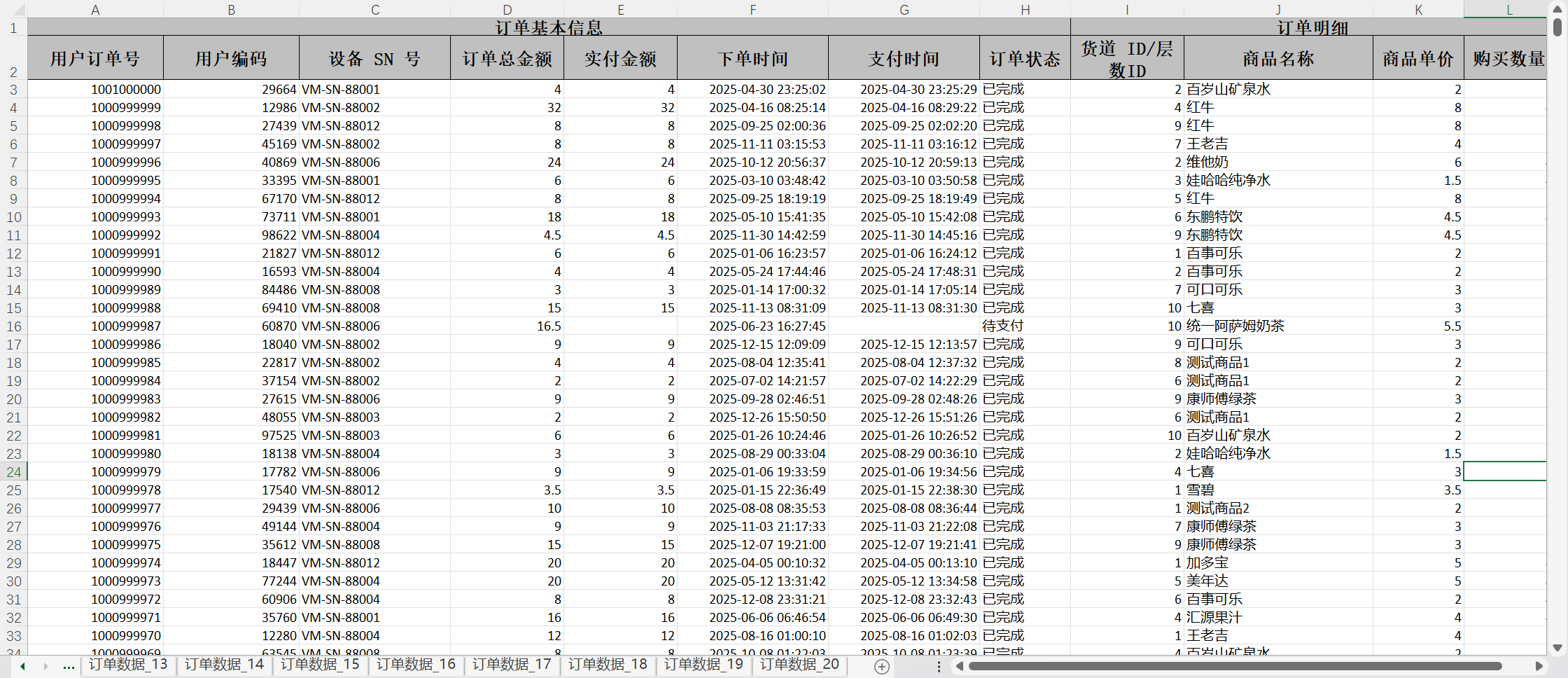
Task: Select order number cell 1000999979
Action: pos(95,471)
